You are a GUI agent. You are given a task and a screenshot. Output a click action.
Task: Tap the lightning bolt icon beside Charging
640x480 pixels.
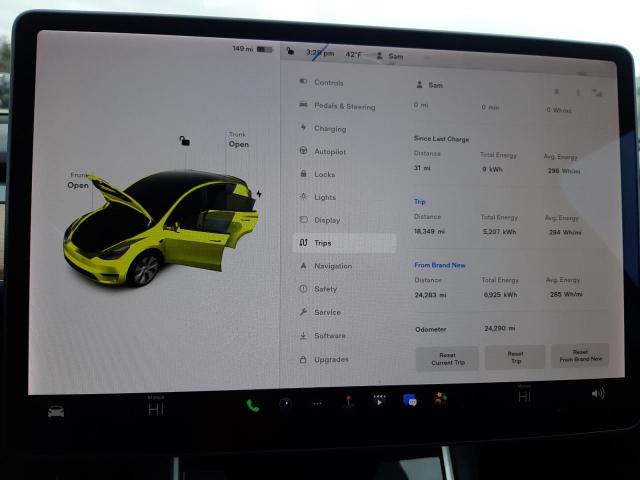click(x=303, y=127)
